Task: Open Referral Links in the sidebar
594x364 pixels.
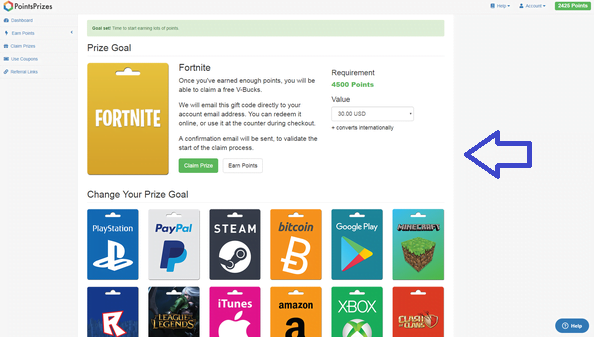Action: (x=24, y=72)
